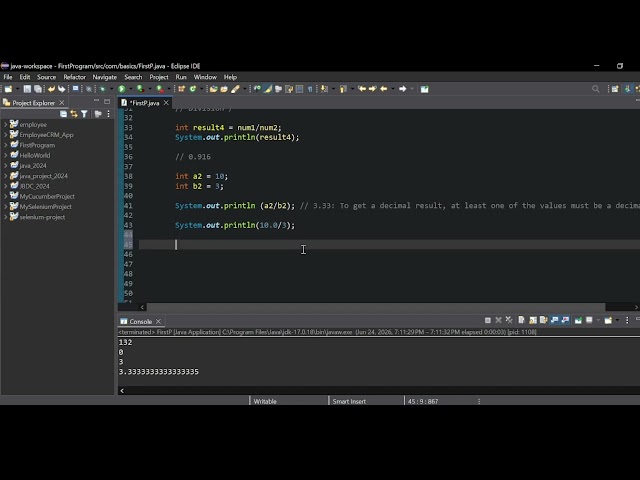Viewport: 640px width, 480px height.
Task: Click the Search flashlight toolbar icon
Action: 235,89
